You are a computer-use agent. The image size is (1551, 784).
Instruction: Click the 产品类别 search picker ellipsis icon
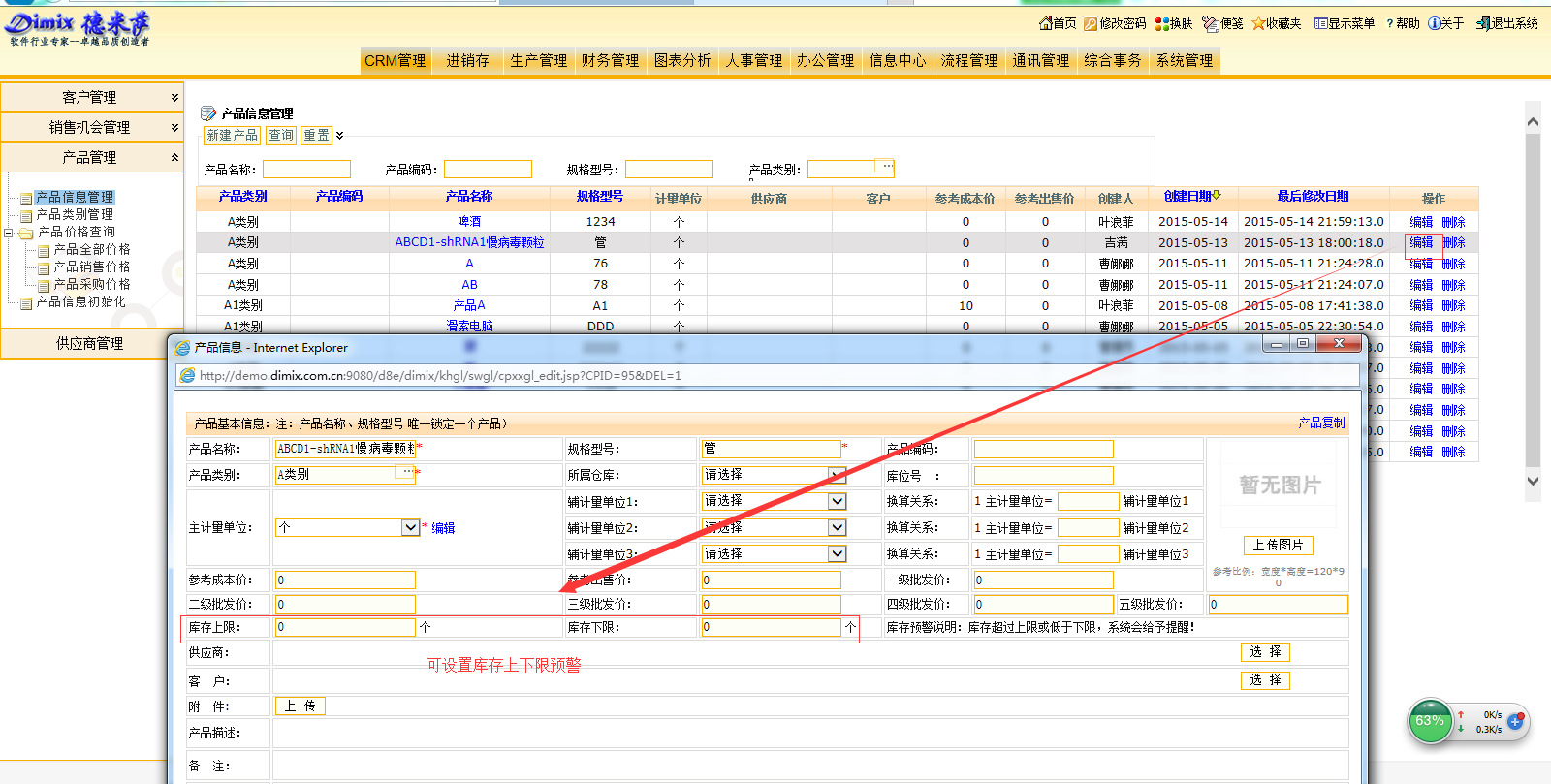885,166
